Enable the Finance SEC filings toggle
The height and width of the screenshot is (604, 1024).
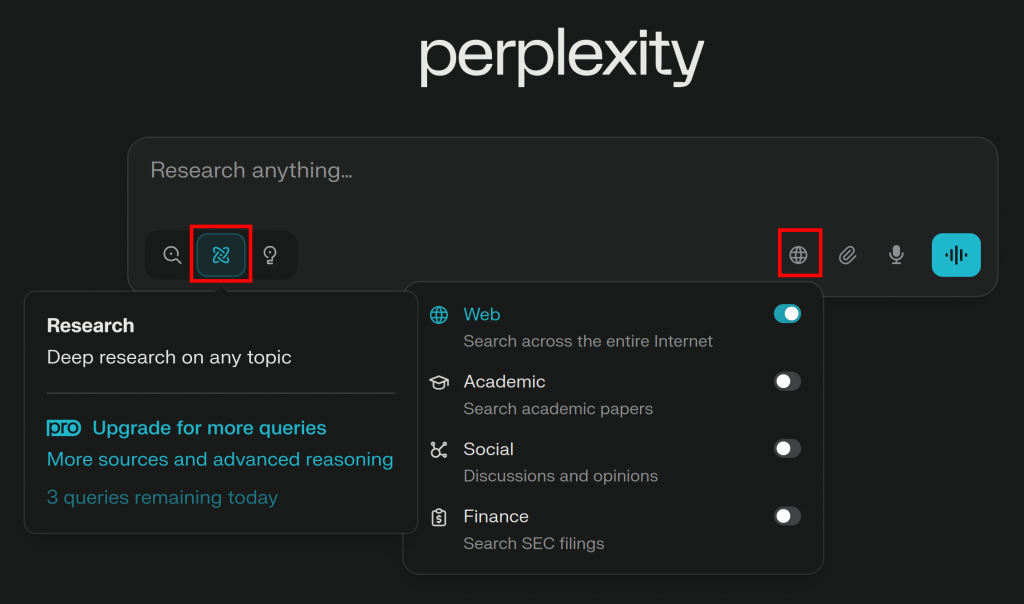click(x=787, y=516)
